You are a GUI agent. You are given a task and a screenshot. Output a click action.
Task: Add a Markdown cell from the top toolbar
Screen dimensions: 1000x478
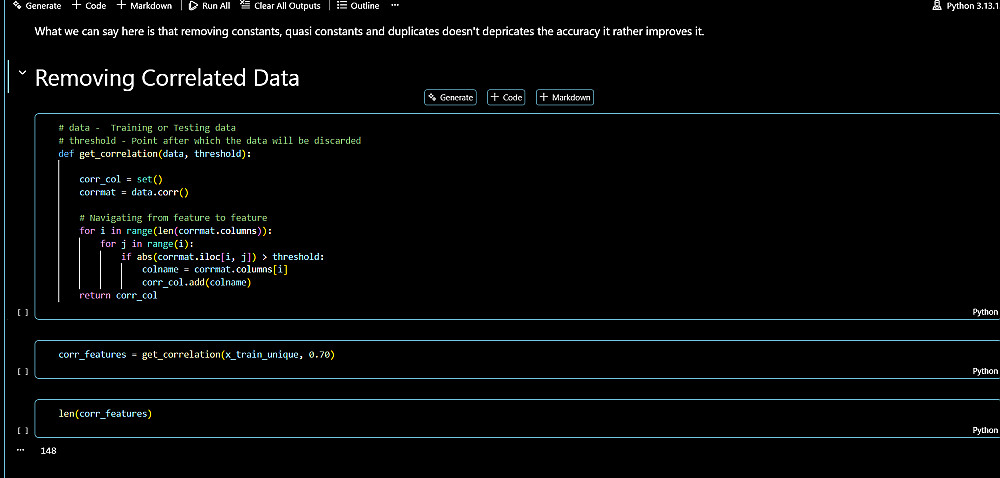point(144,6)
